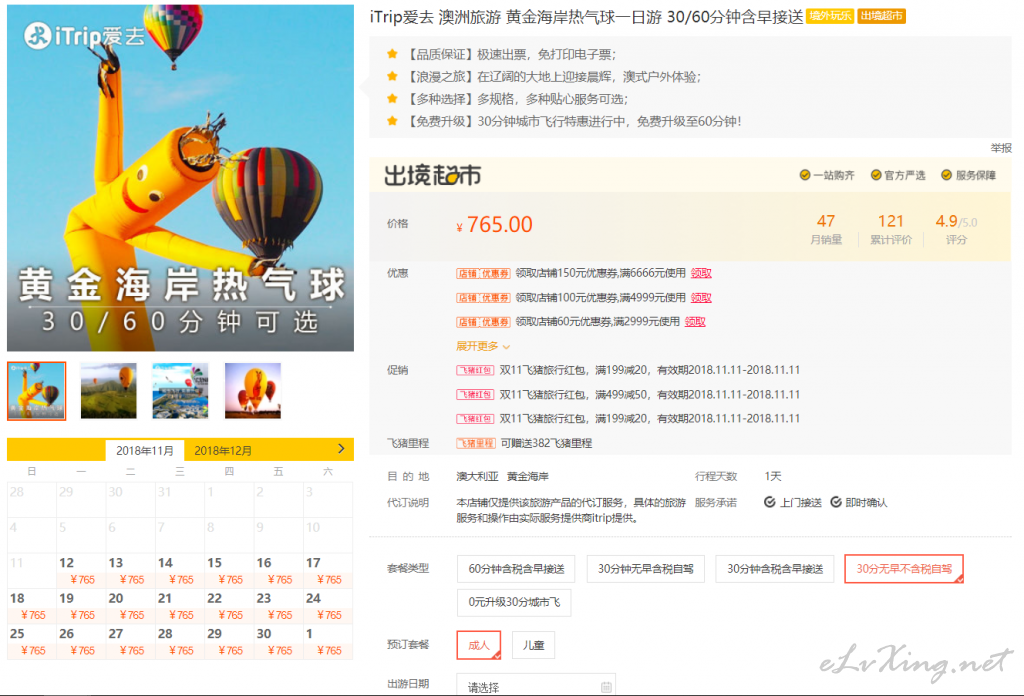1024x696 pixels.
Task: Open the 出游日期 date picker field
Action: click(x=536, y=686)
